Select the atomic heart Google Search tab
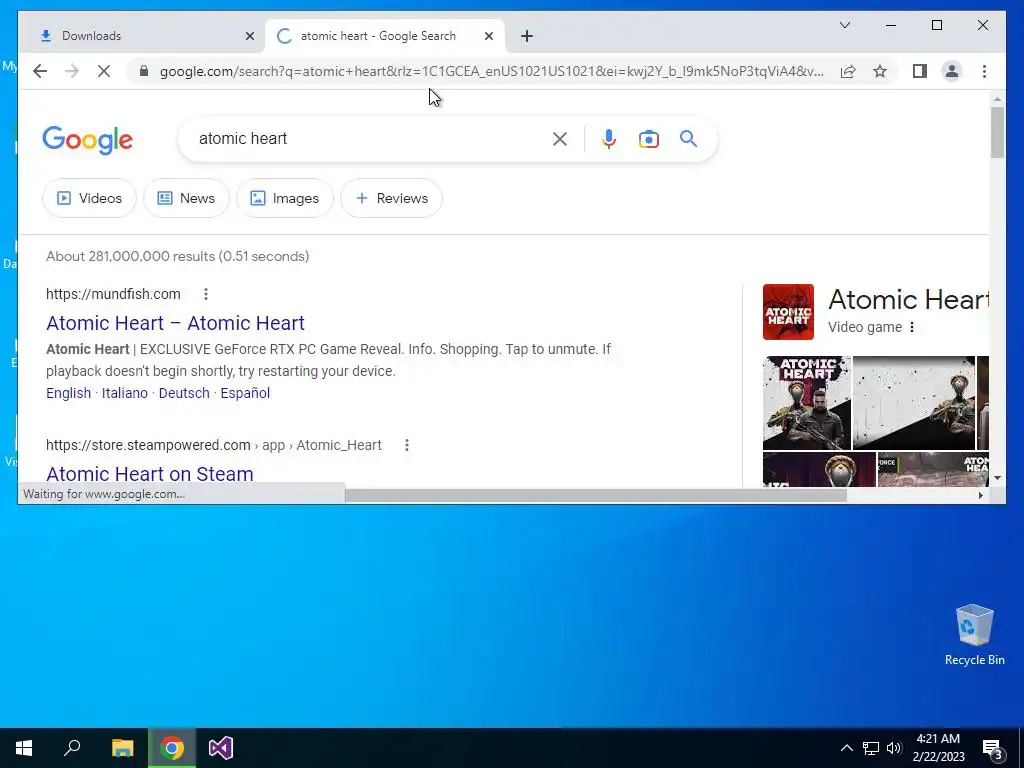Image resolution: width=1024 pixels, height=768 pixels. tap(385, 36)
